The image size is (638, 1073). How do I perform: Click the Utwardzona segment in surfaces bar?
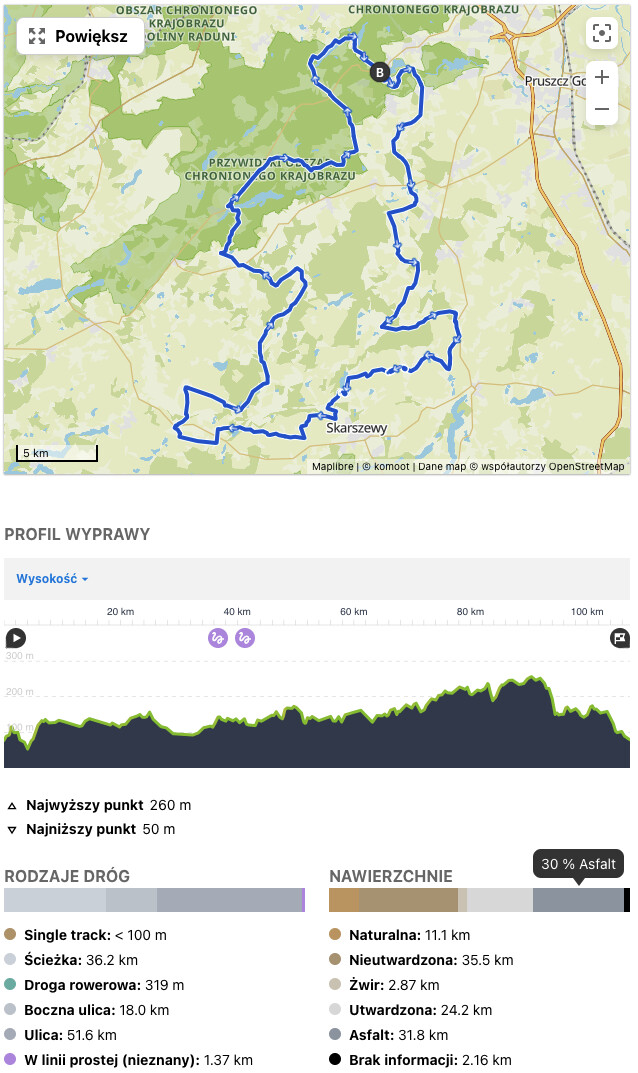click(500, 900)
